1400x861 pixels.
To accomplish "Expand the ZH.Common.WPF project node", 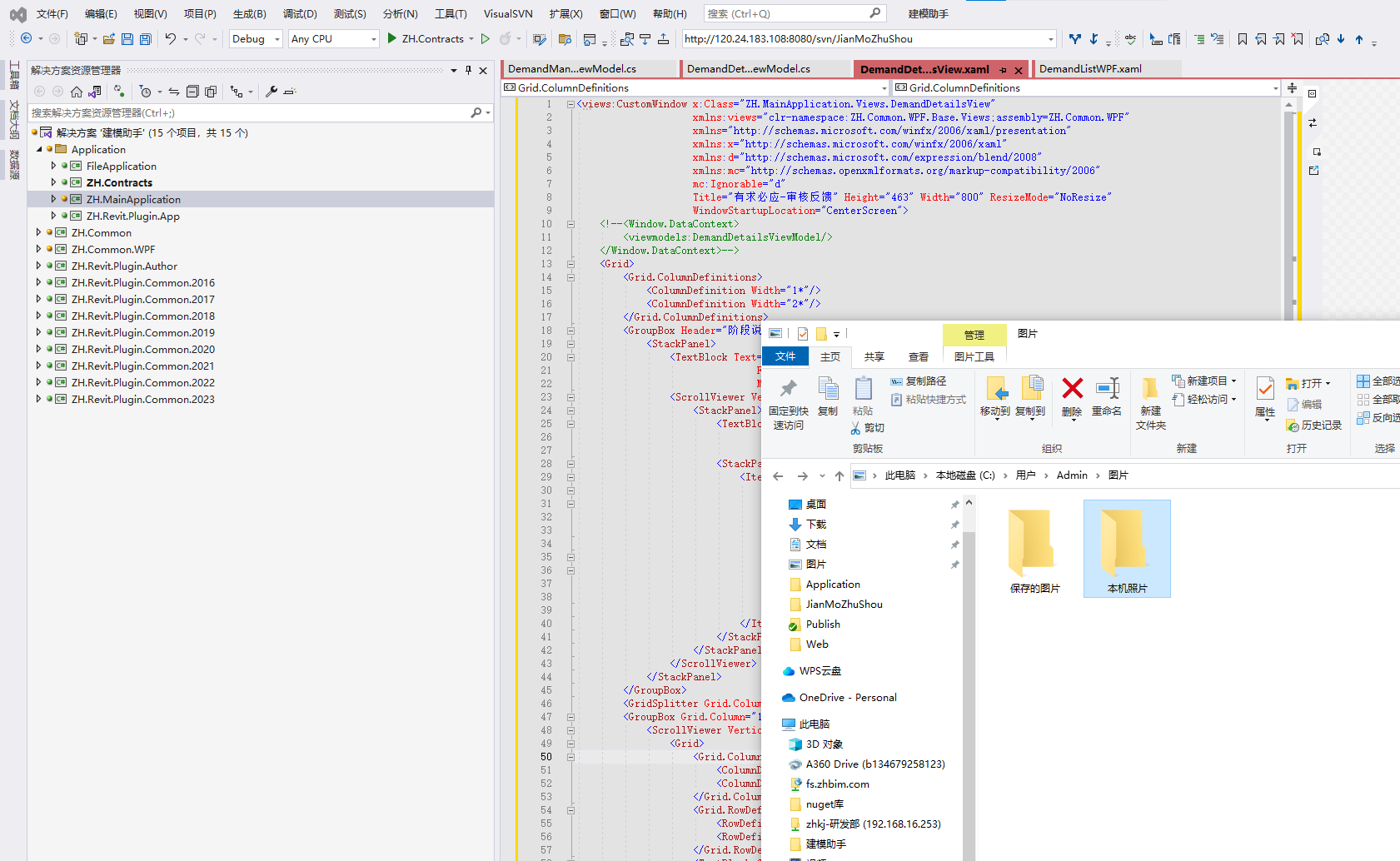I will click(x=38, y=249).
